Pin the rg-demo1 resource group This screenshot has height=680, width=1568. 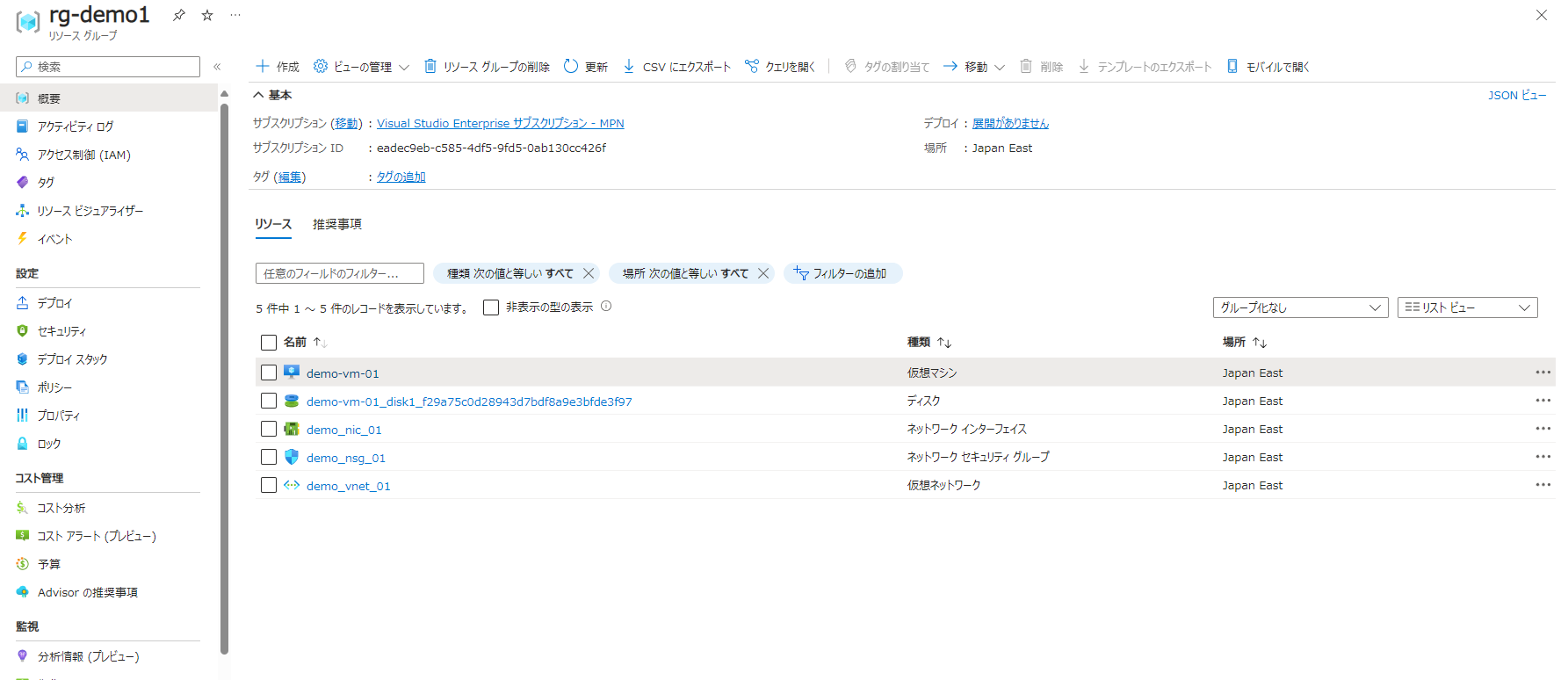point(179,15)
